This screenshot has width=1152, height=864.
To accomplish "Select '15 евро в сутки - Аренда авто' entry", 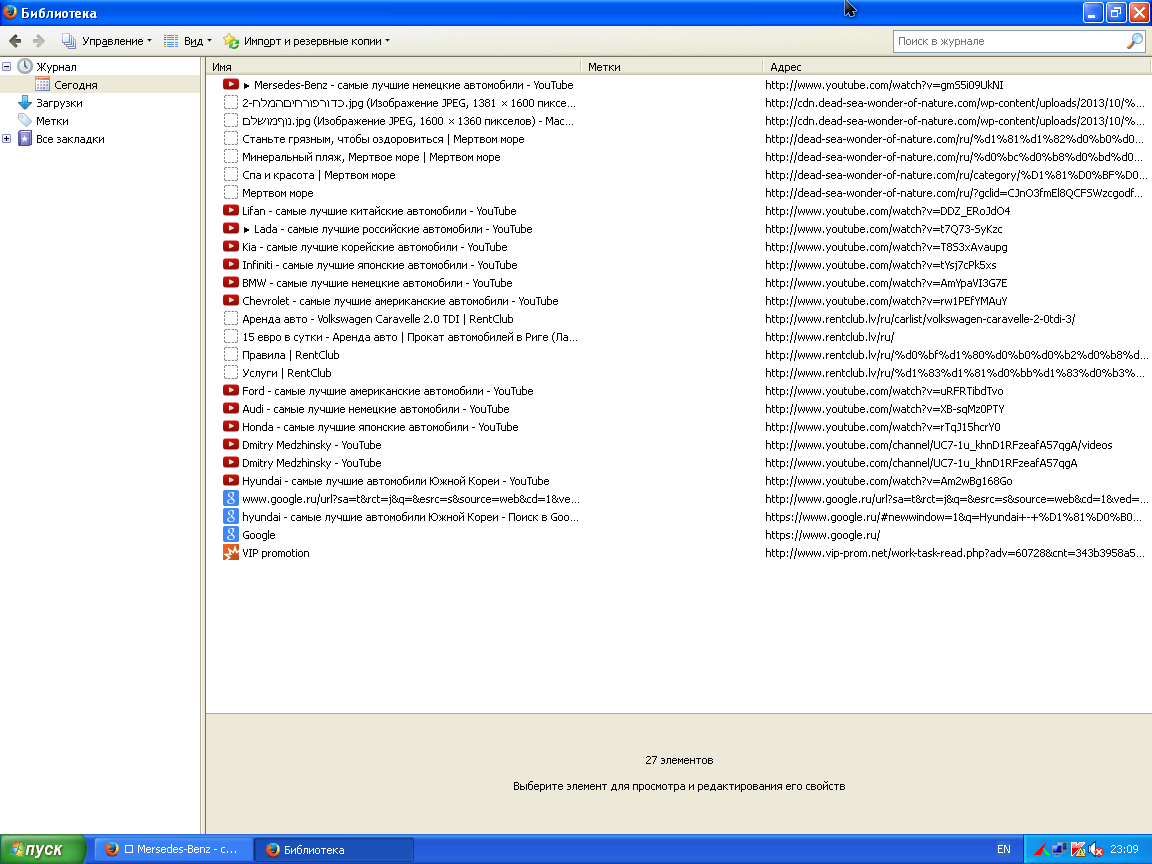I will 410,336.
